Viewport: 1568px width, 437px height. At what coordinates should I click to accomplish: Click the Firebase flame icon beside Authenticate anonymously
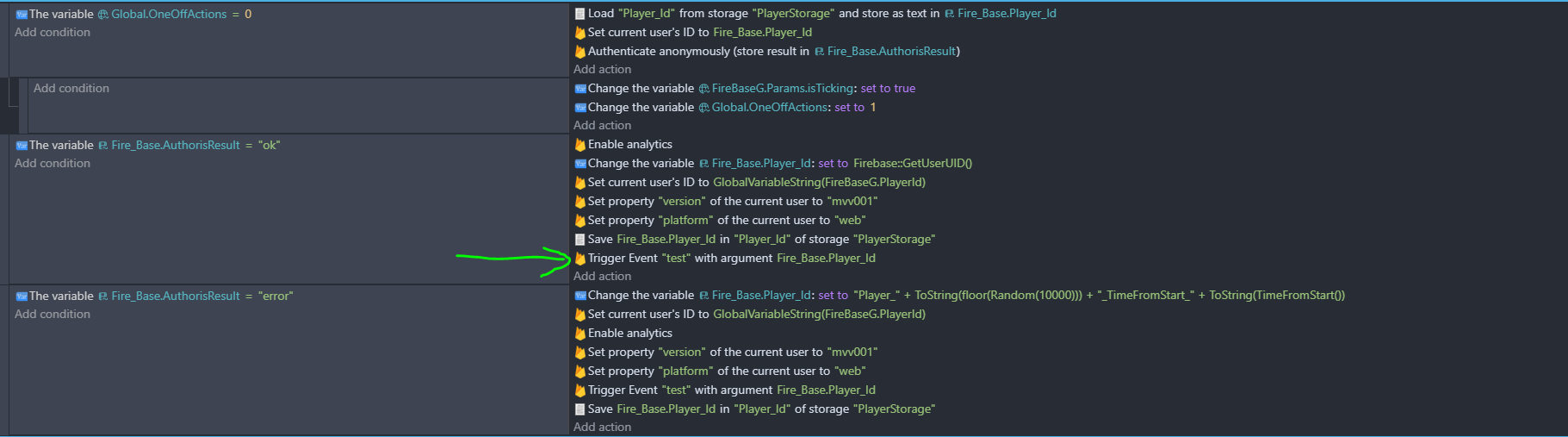click(x=580, y=52)
